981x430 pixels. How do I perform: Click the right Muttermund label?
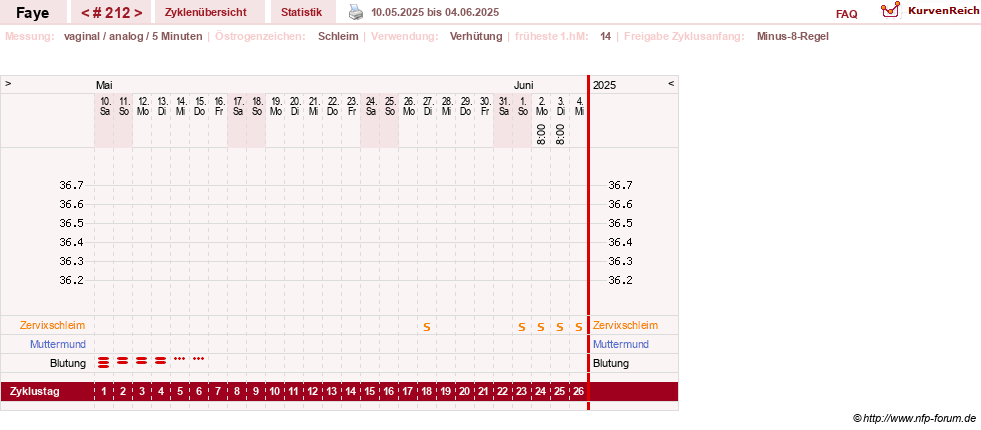point(621,344)
